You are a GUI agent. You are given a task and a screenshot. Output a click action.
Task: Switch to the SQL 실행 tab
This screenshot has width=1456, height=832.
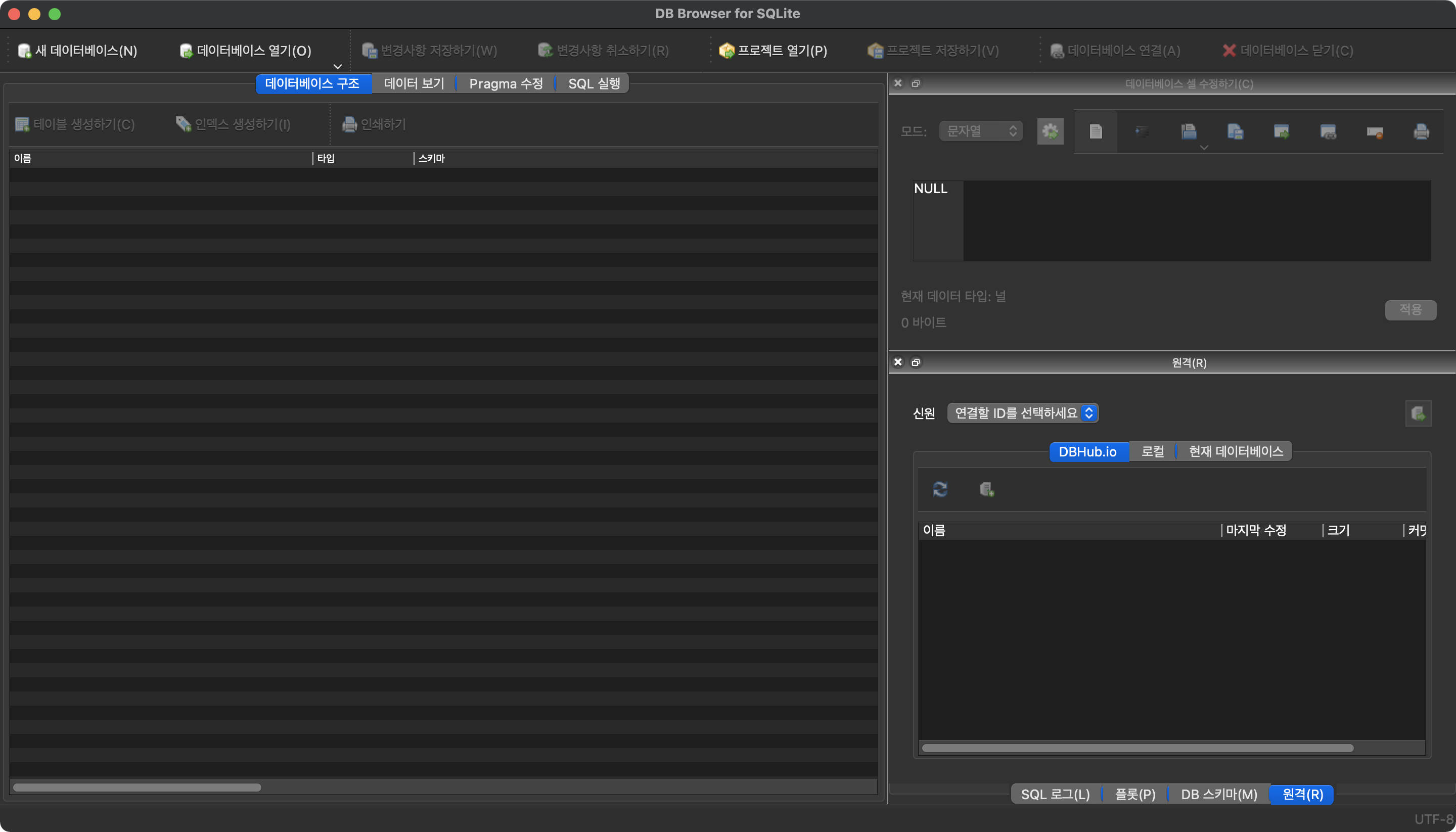[594, 83]
